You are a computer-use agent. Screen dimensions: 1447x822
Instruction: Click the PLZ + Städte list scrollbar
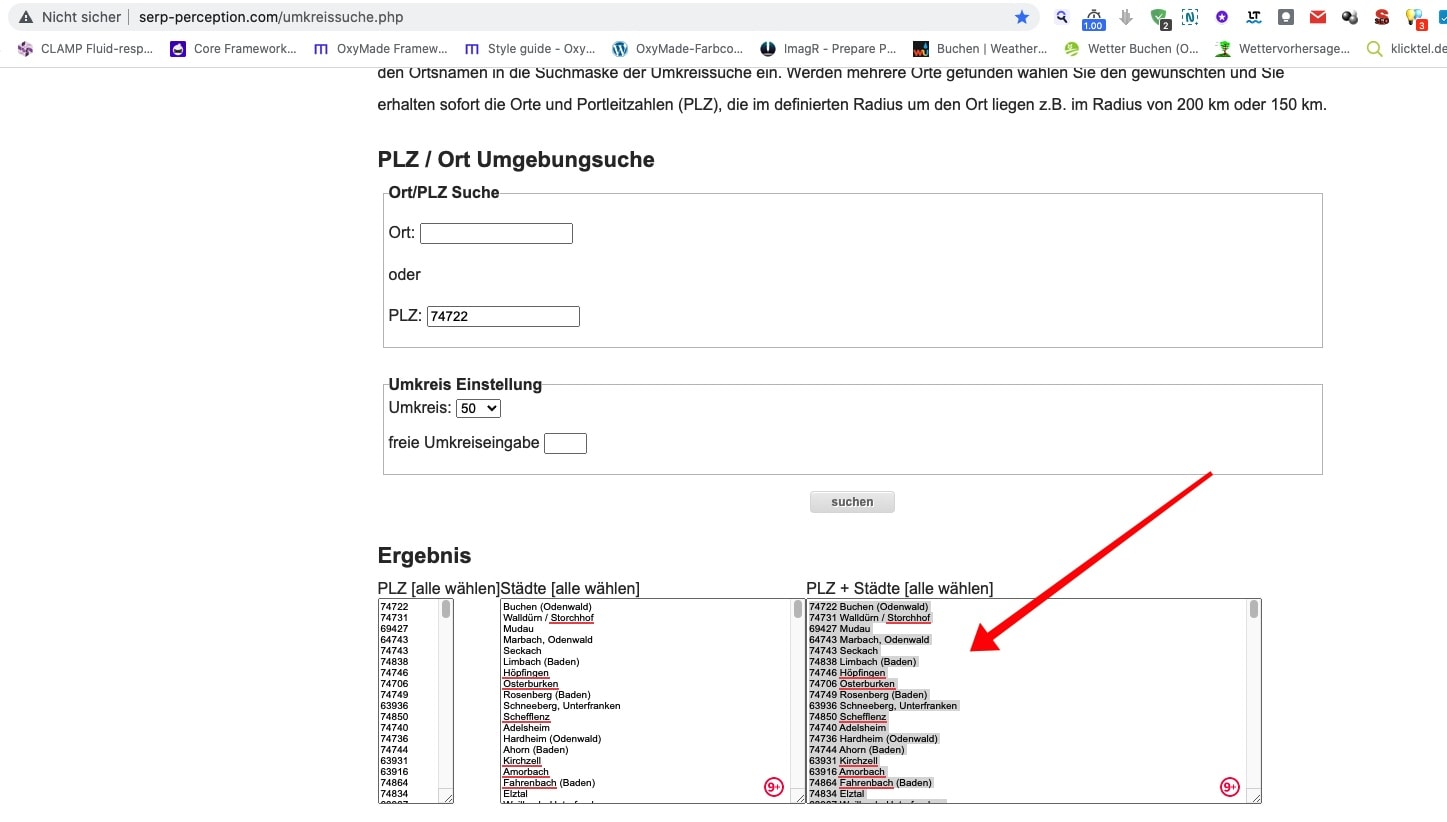(1253, 700)
